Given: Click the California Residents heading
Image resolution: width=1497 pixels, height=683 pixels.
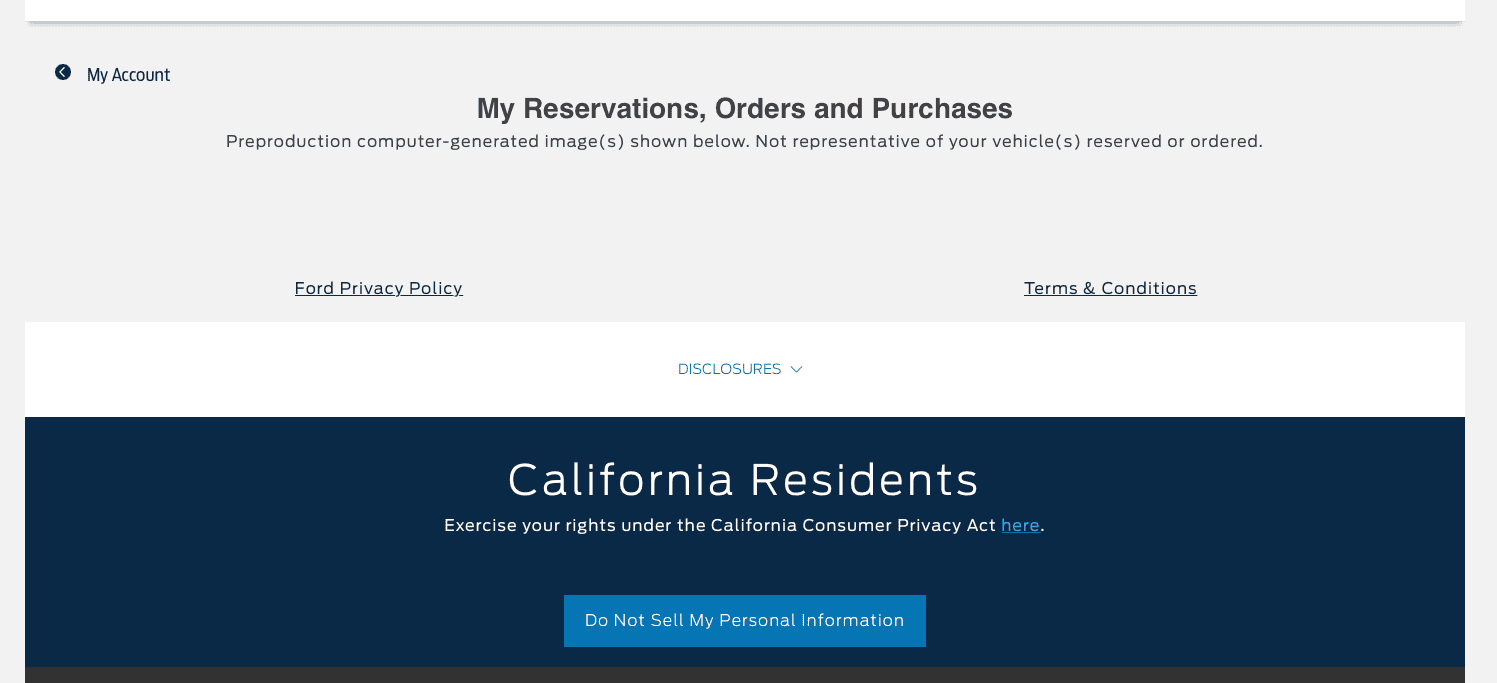Looking at the screenshot, I should tap(743, 479).
